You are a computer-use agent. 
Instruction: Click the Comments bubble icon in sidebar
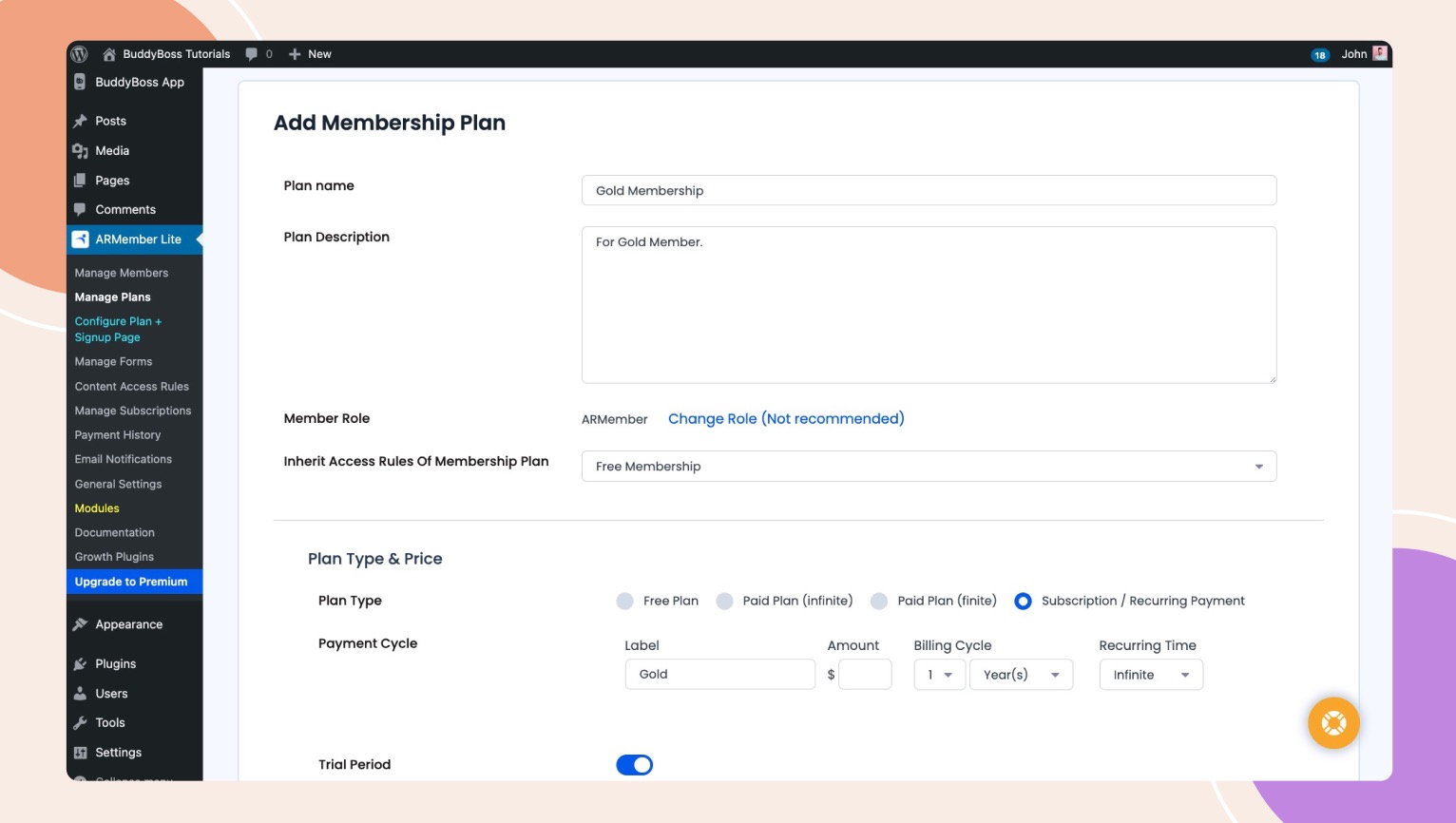80,210
